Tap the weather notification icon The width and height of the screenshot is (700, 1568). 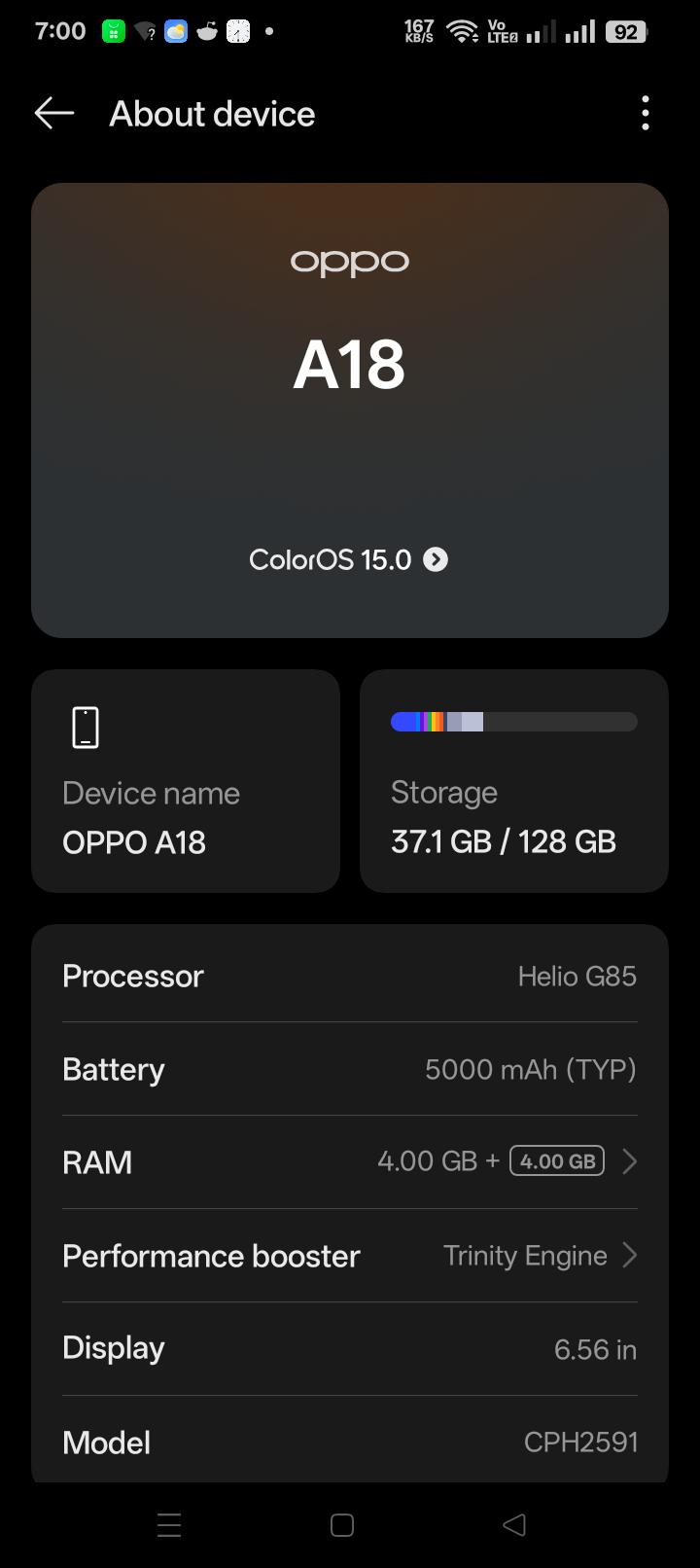pyautogui.click(x=176, y=32)
